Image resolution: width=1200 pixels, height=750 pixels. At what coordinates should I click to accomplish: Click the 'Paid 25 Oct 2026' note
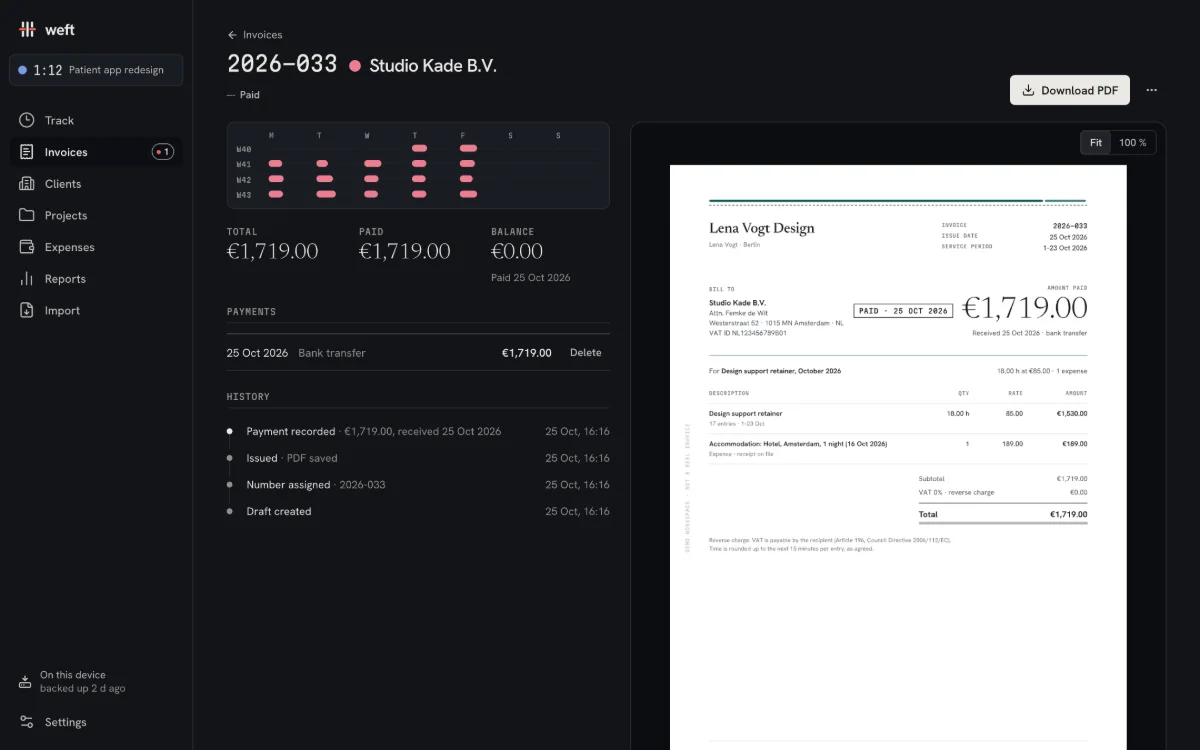[x=531, y=278]
